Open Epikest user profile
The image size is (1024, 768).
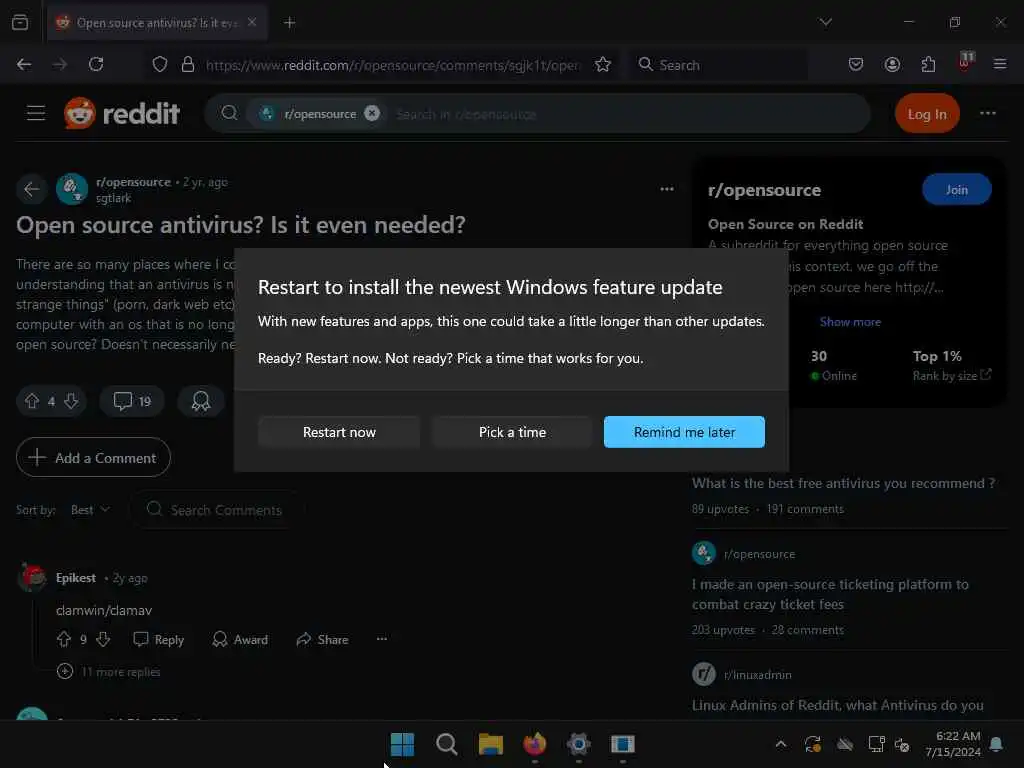[76, 578]
